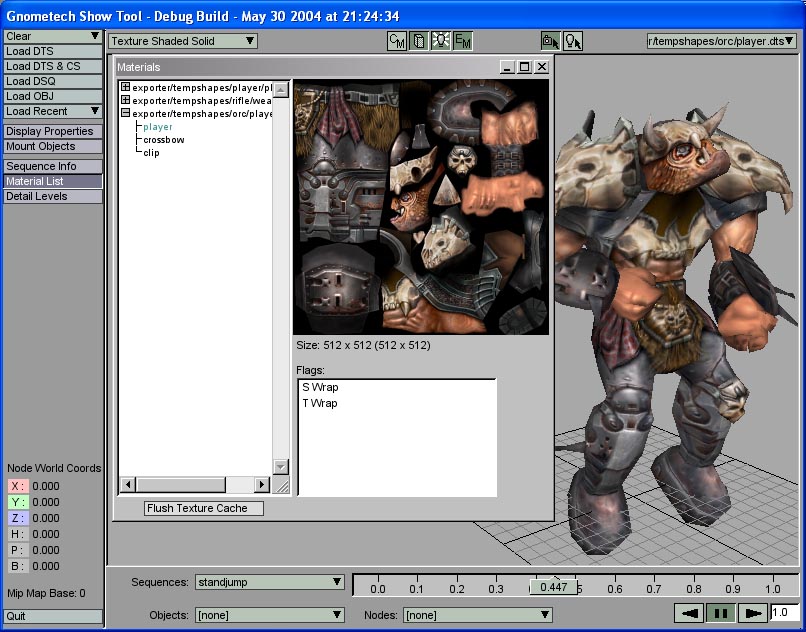Viewport: 806px width, 632px height.
Task: Click the orc texture preview image
Action: point(421,207)
